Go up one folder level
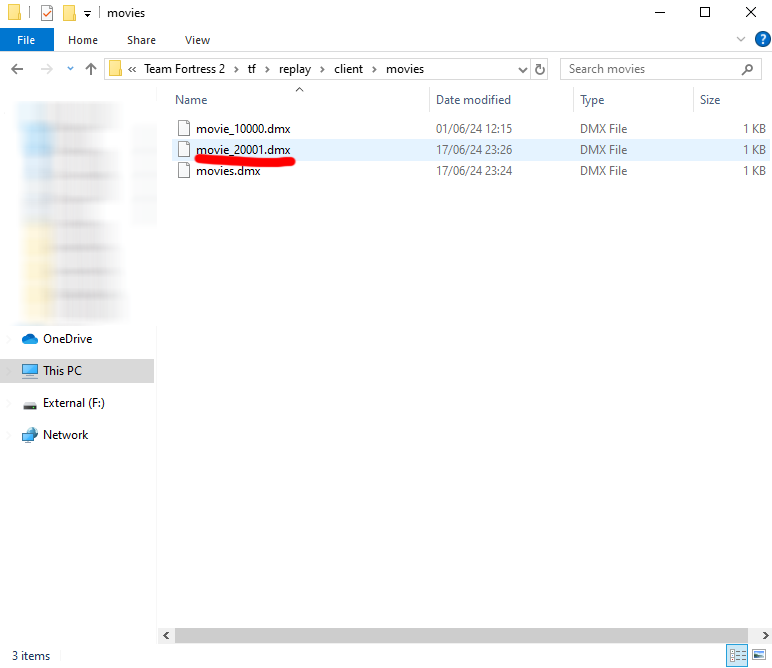The image size is (772, 668). (91, 69)
